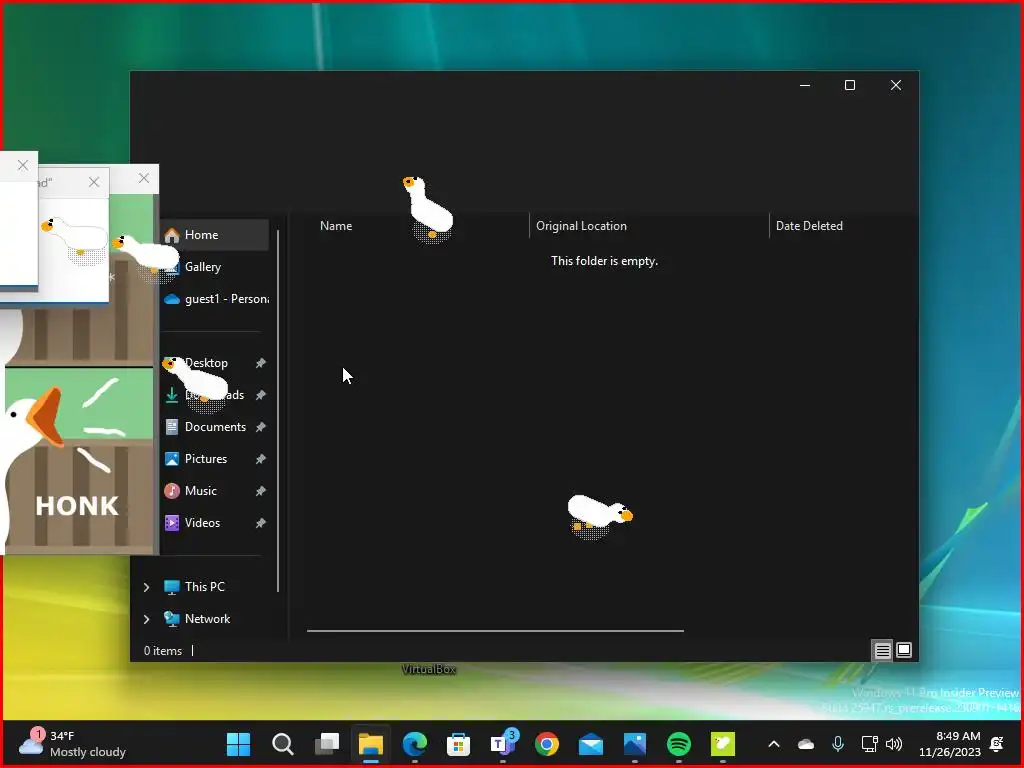Close the goose meme image window

click(144, 178)
